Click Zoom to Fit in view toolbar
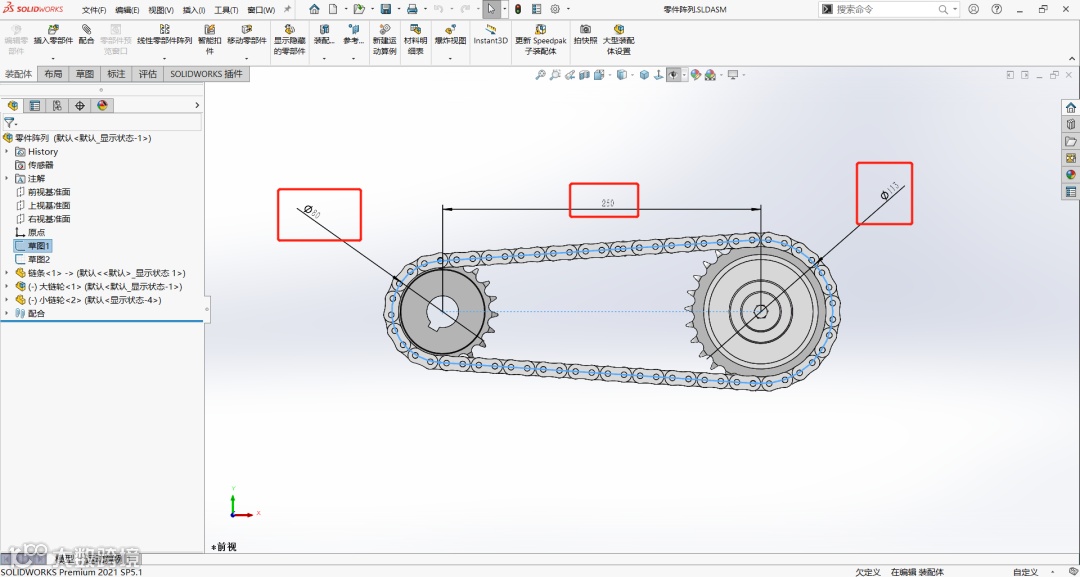The image size is (1080, 577). tap(540, 75)
